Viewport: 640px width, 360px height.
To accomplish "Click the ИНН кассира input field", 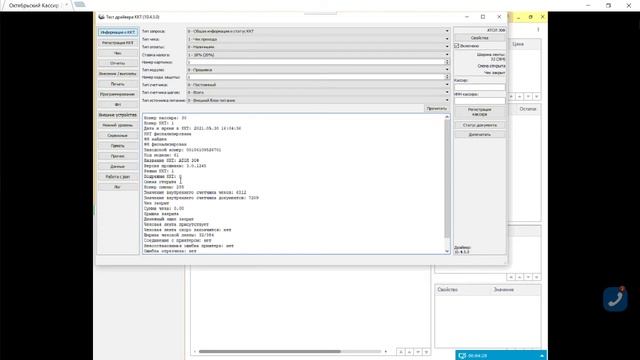I will [x=480, y=100].
